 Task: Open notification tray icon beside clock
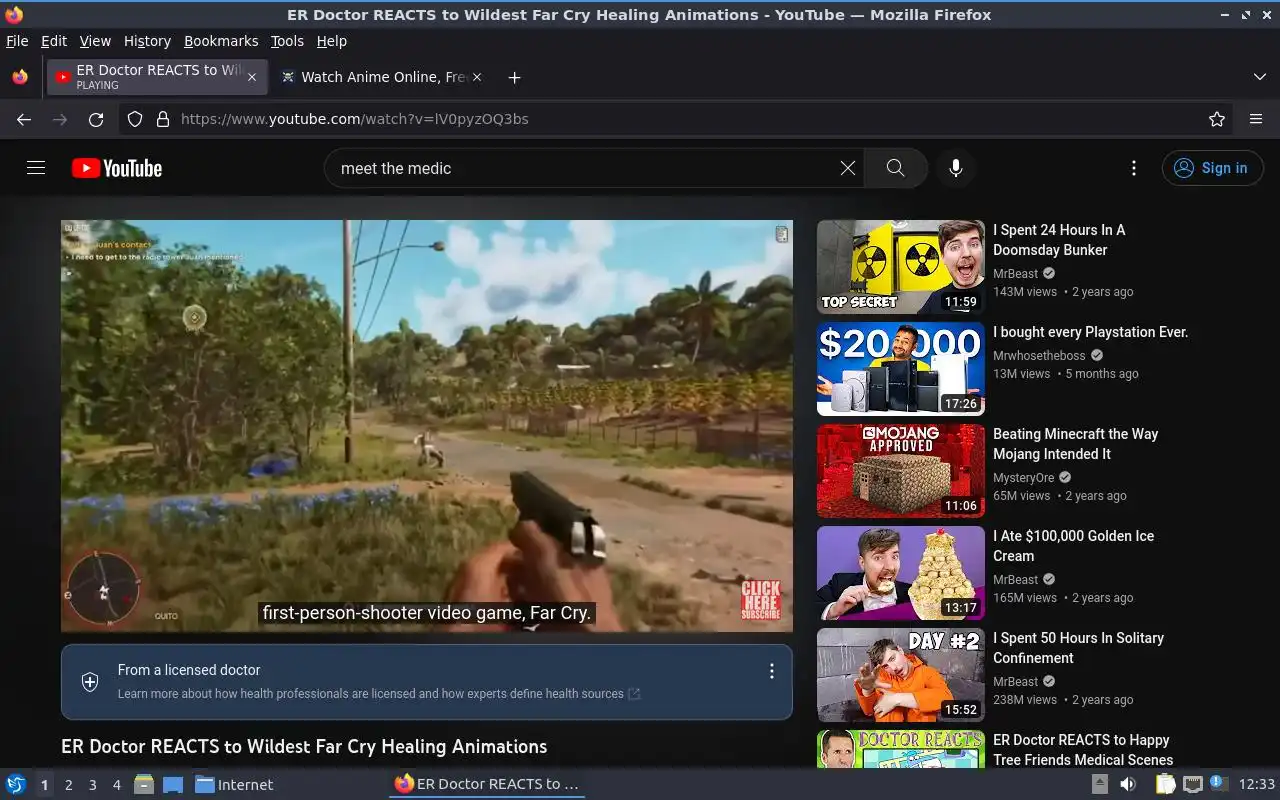pyautogui.click(x=1218, y=784)
